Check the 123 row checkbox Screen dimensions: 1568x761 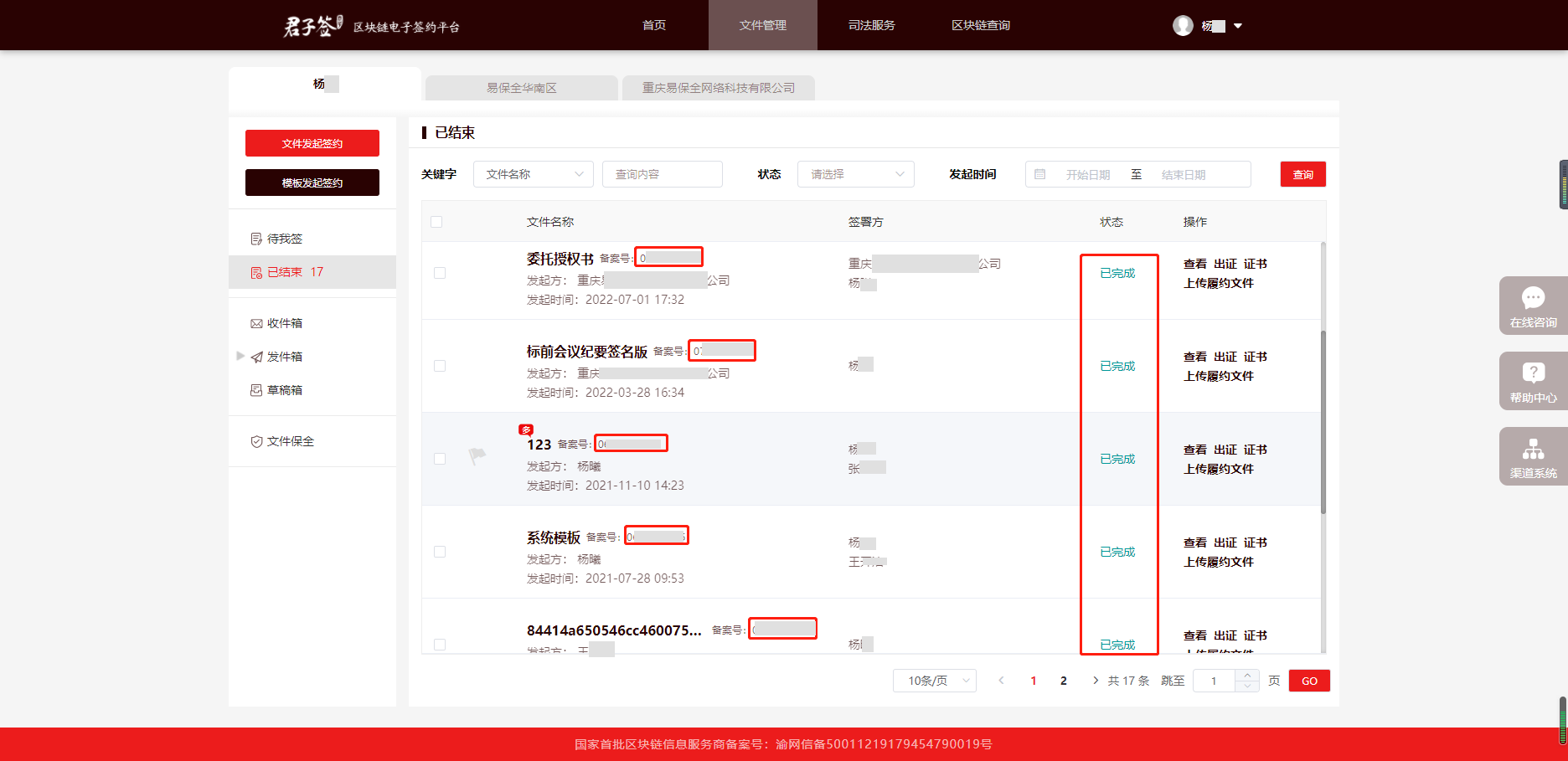pos(440,459)
